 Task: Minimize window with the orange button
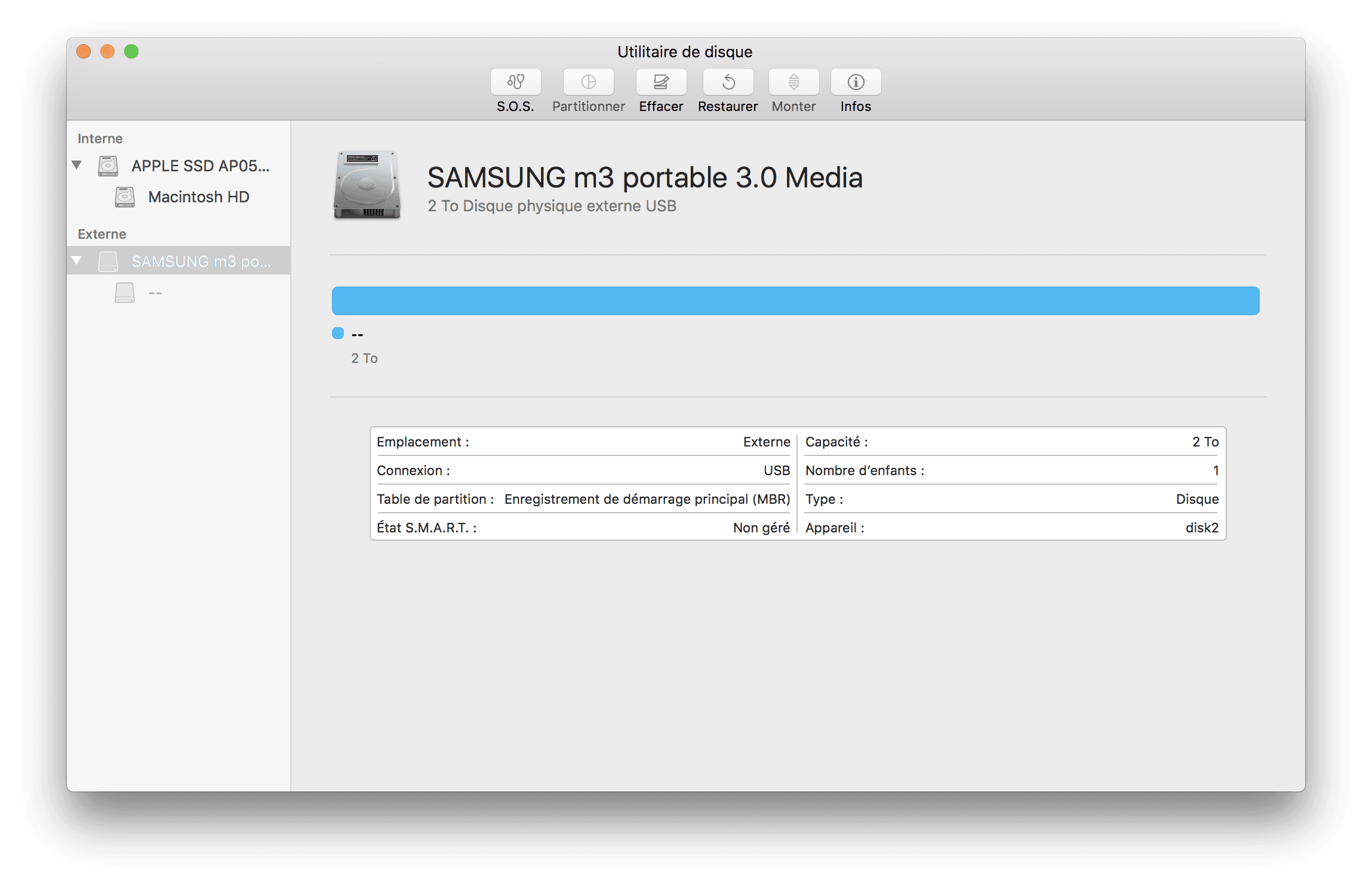(x=107, y=52)
